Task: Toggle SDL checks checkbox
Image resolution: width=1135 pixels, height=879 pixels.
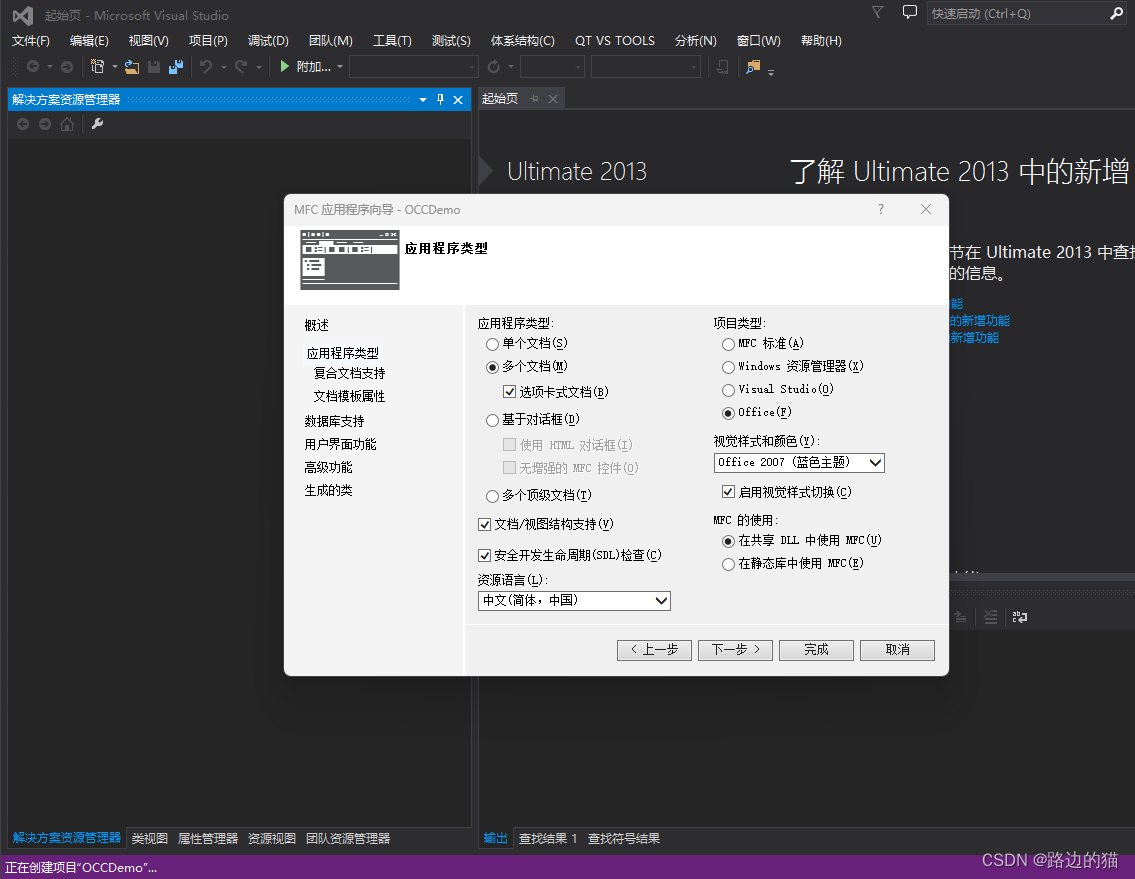Action: click(x=485, y=555)
